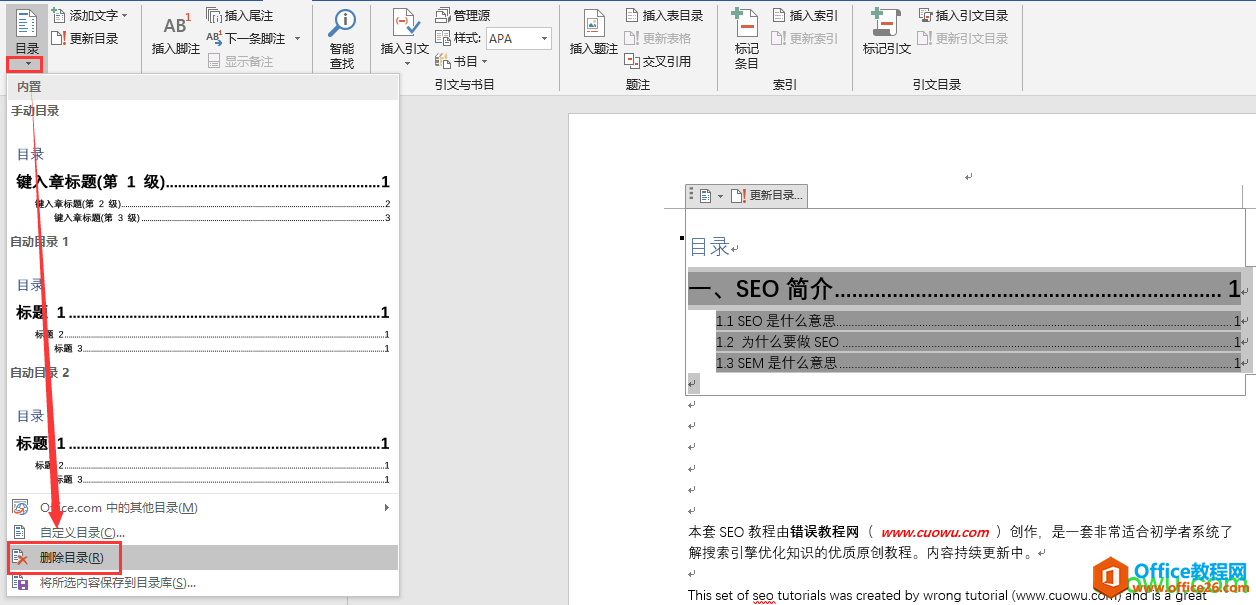Insert a footnote with 插入脚注

pyautogui.click(x=176, y=33)
